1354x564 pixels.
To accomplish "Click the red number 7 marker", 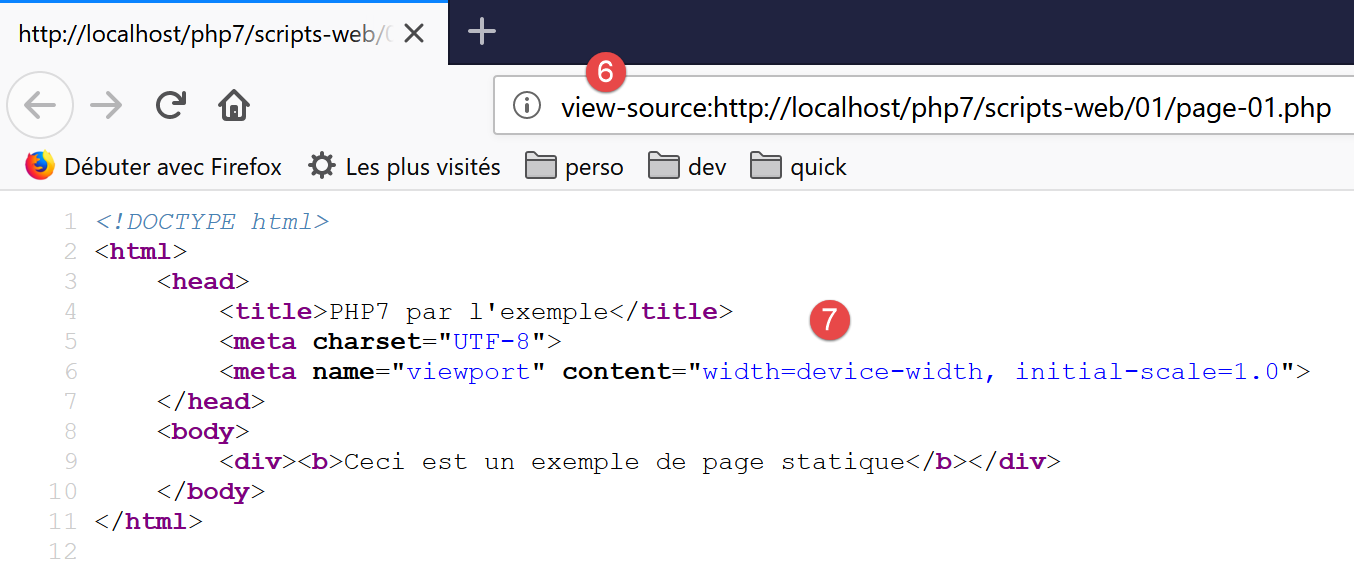I will coord(829,321).
